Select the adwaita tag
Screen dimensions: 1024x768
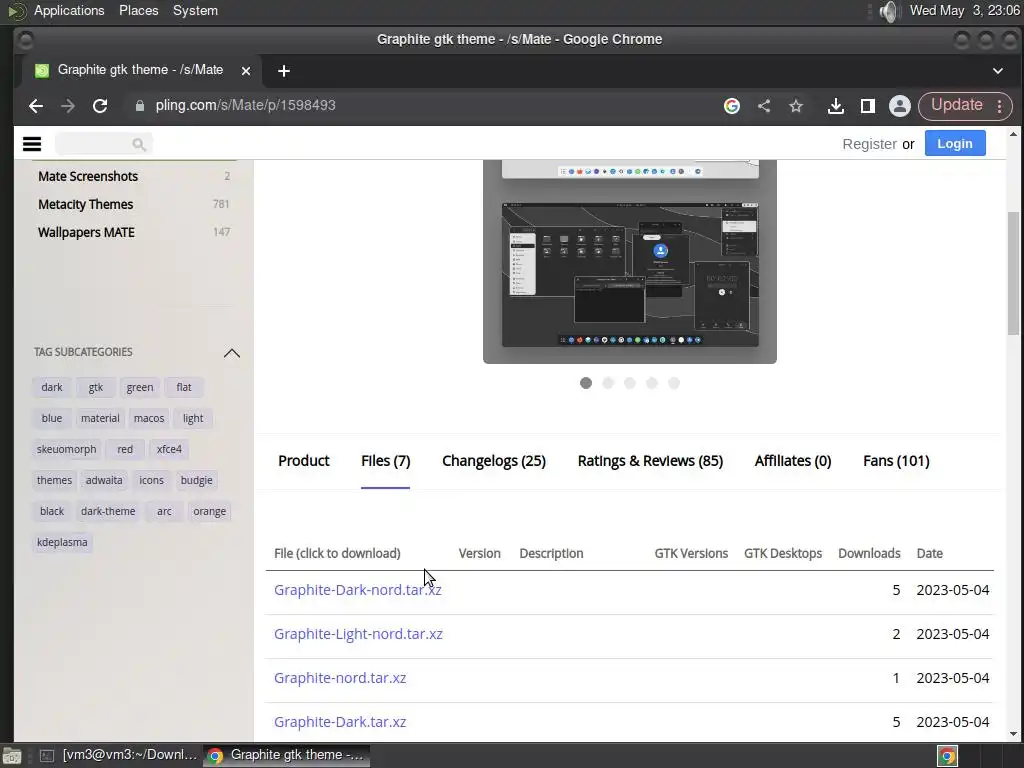(x=104, y=480)
